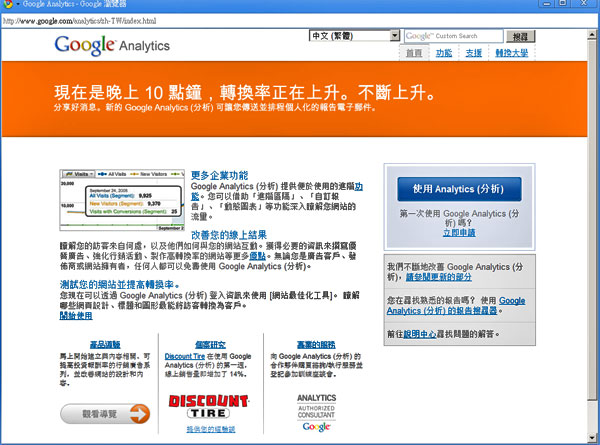Click the scrollbar up arrow
600x445 pixels.
(x=592, y=35)
